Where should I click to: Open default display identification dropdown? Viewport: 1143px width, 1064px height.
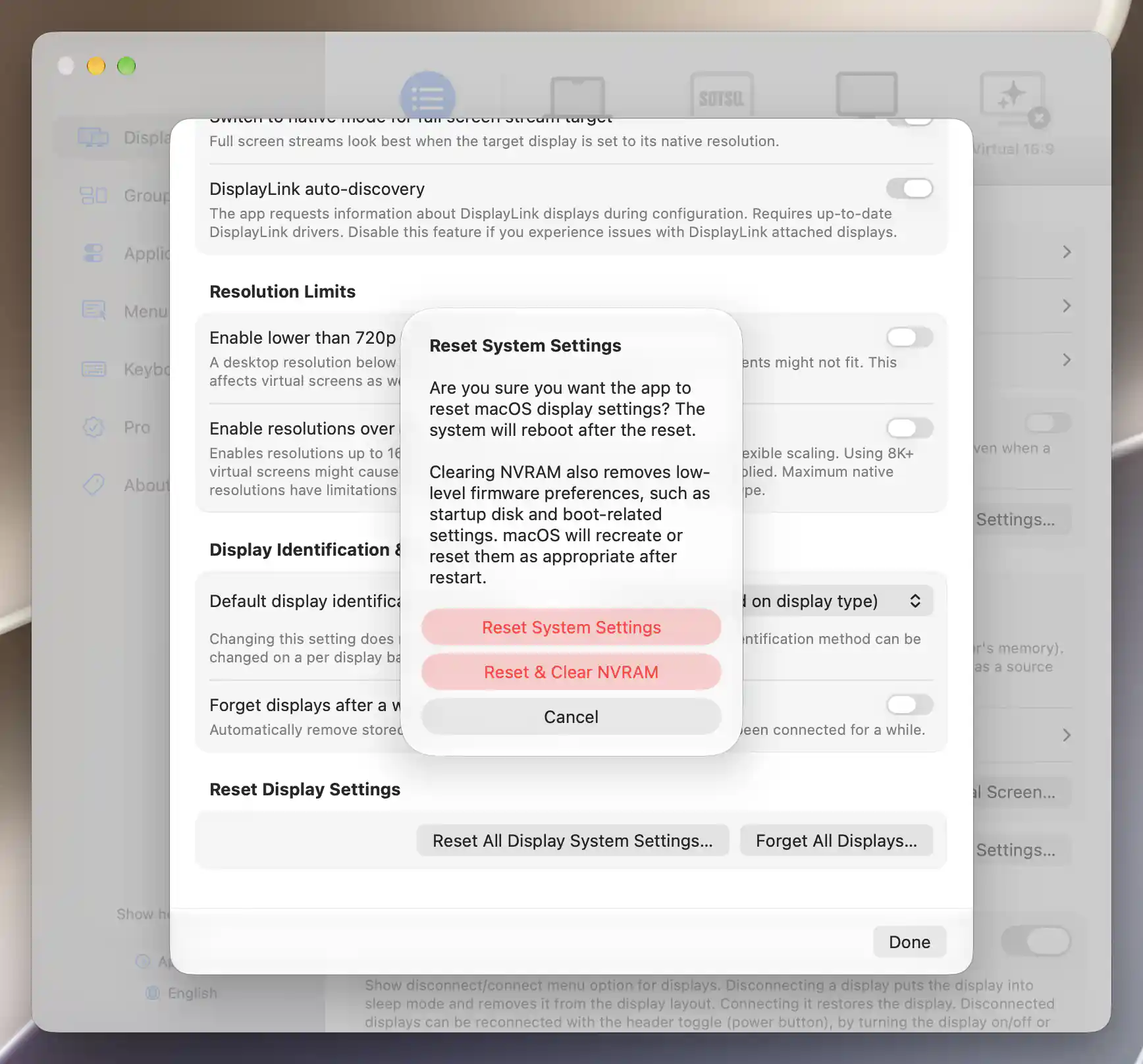(837, 601)
